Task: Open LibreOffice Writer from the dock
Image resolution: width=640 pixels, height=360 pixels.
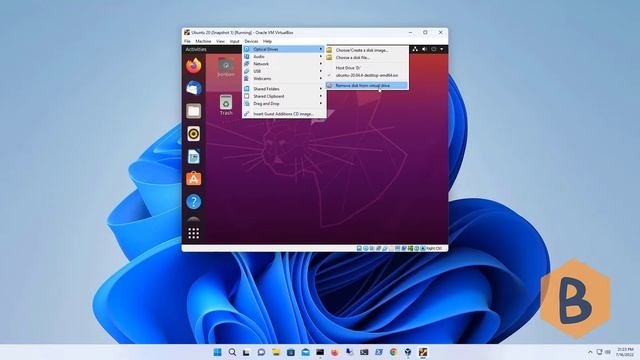Action: [x=193, y=156]
